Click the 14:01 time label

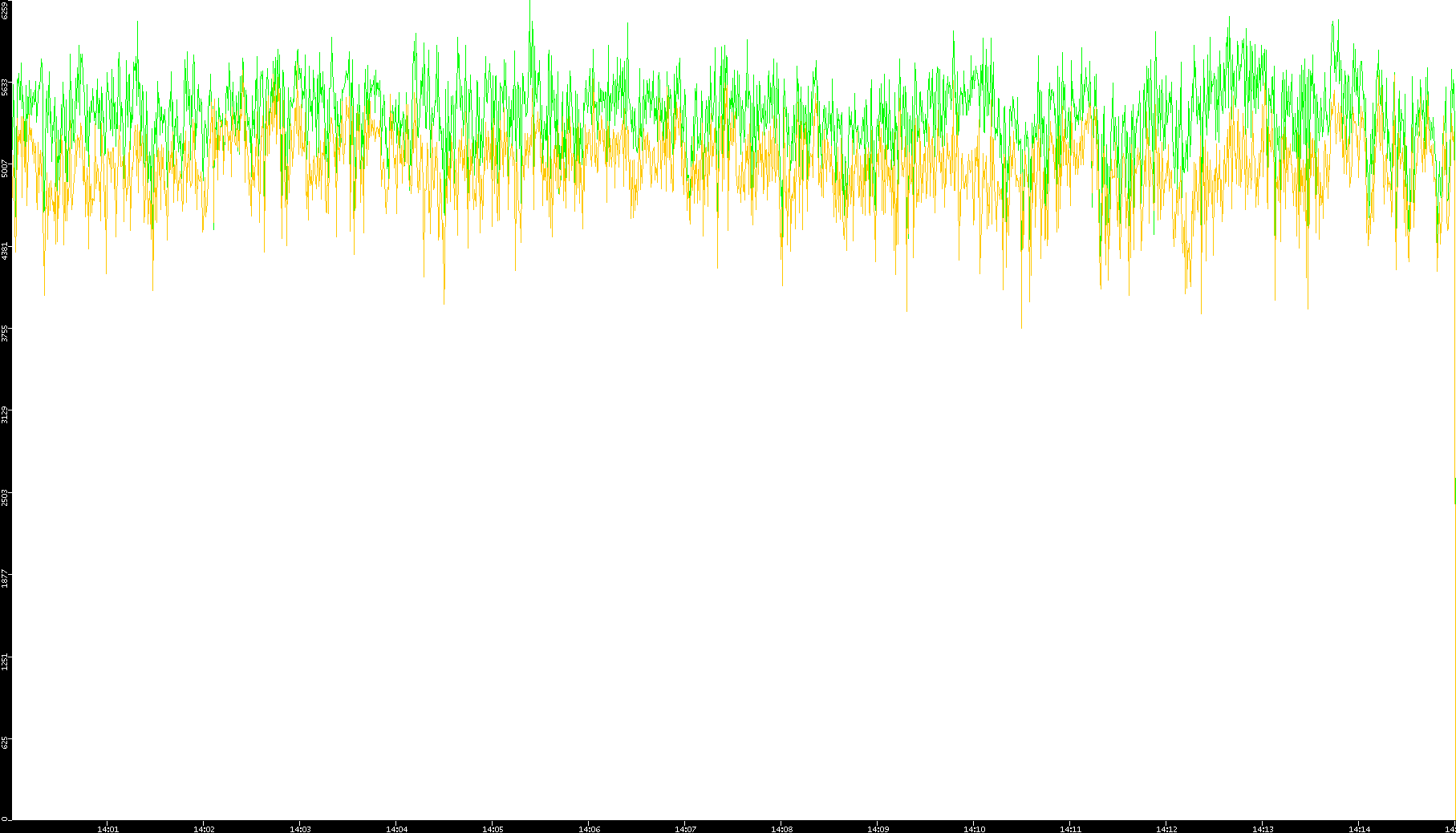click(107, 829)
